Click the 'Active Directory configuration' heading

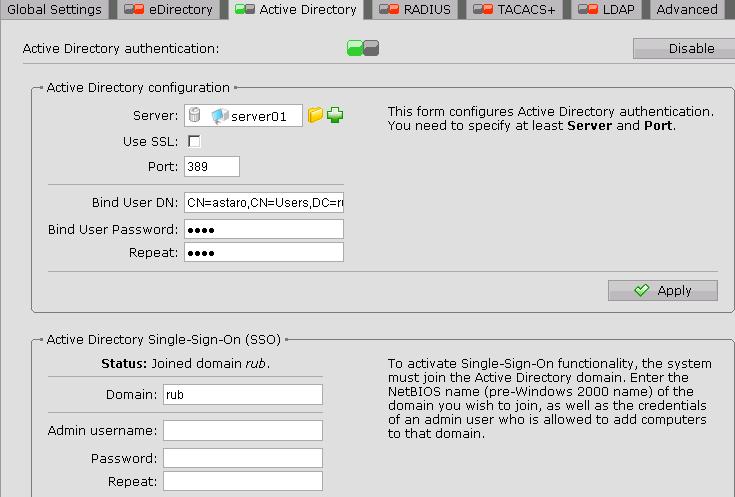pos(138,88)
